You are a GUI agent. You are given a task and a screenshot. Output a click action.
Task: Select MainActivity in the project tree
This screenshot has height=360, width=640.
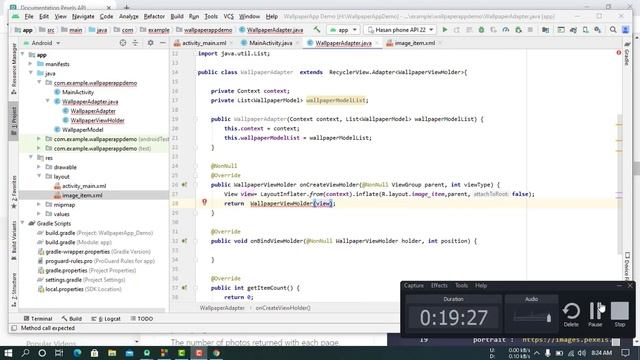[78, 92]
